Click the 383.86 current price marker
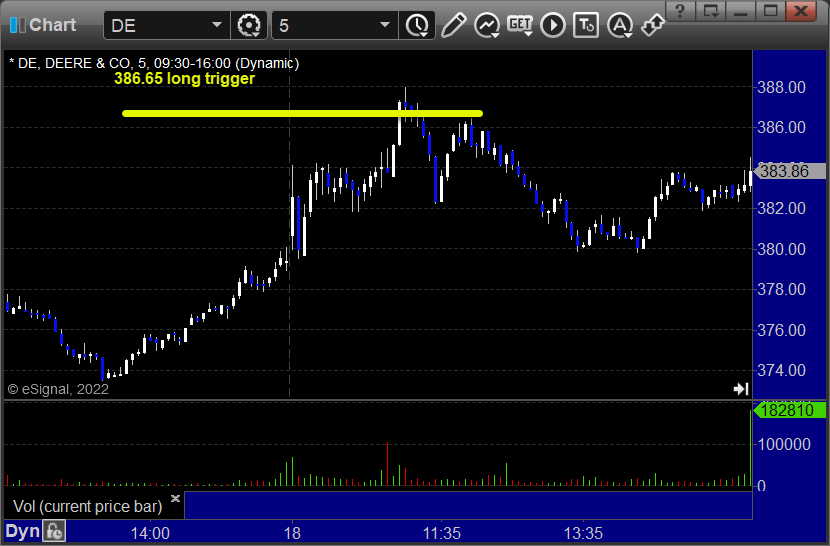 point(790,171)
